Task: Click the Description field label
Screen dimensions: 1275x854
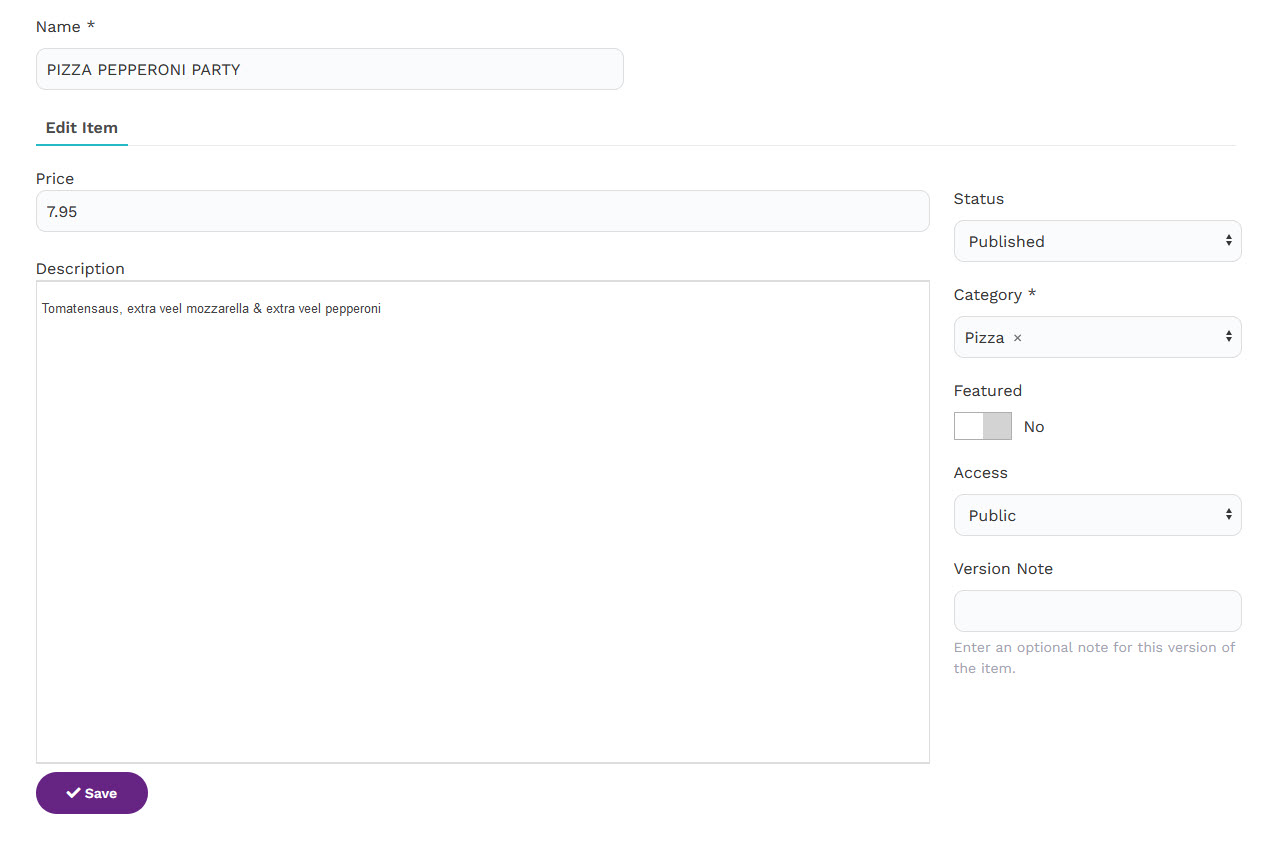Action: tap(80, 269)
